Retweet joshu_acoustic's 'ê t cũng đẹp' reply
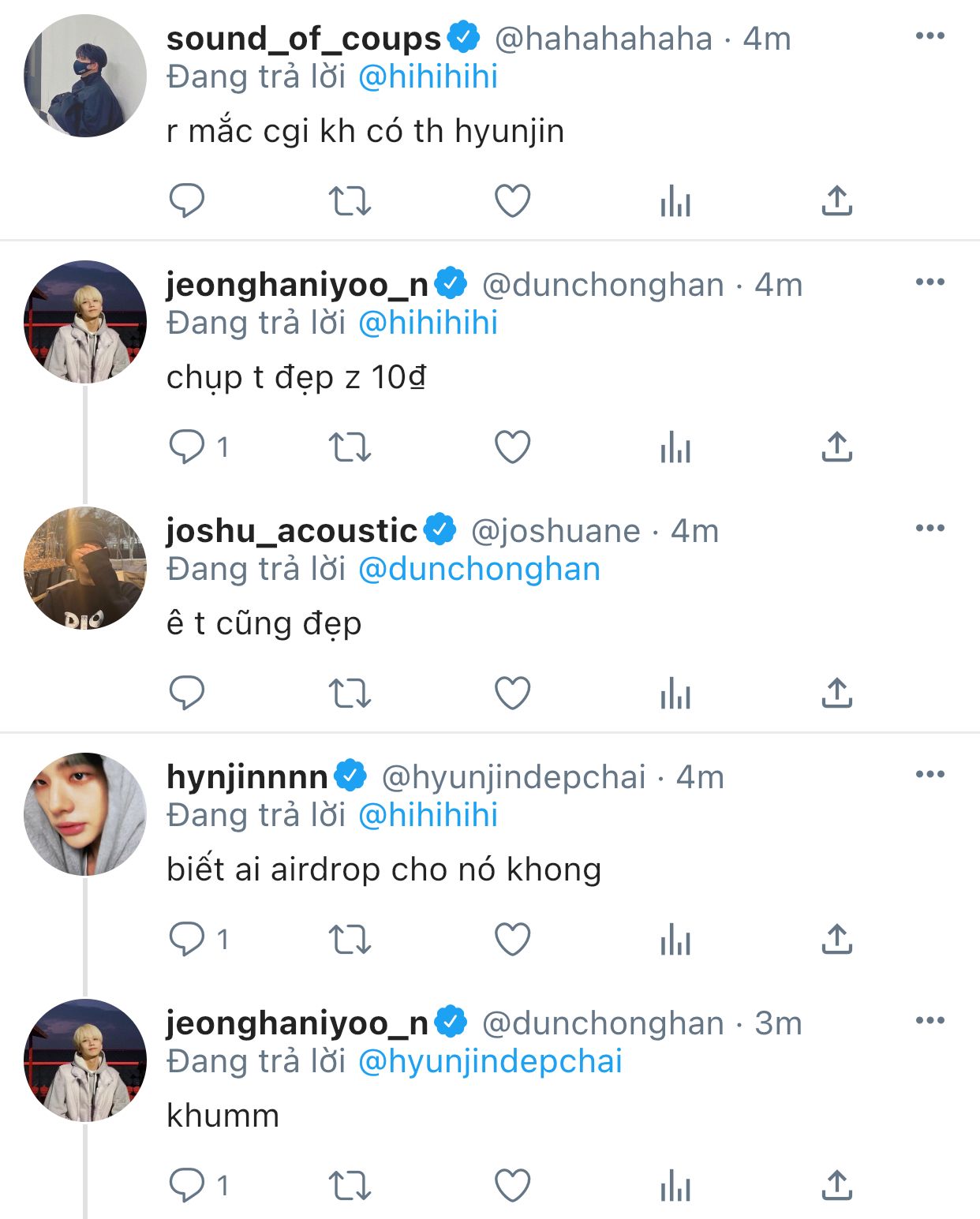This screenshot has height=1219, width=980. pyautogui.click(x=350, y=694)
